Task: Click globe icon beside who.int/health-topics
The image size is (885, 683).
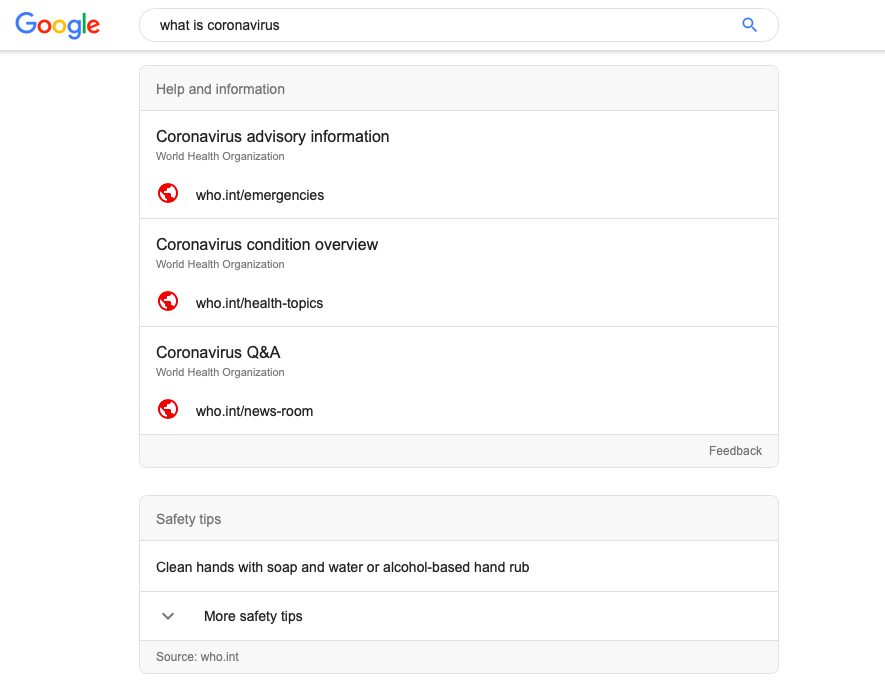Action: pos(168,301)
